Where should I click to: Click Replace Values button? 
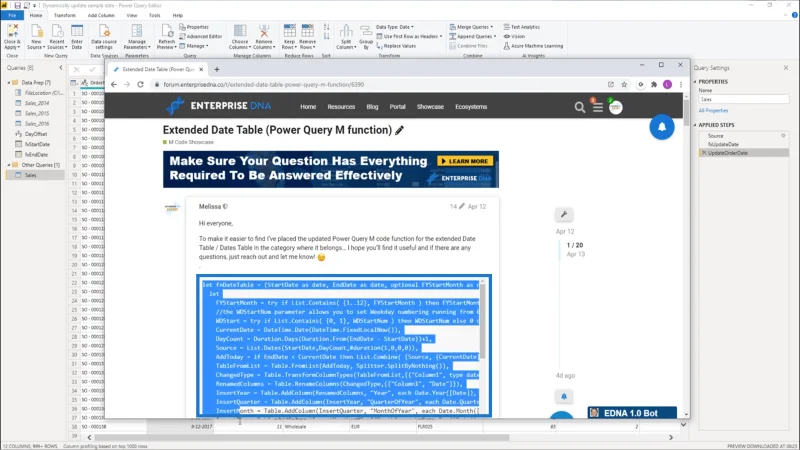[396, 46]
